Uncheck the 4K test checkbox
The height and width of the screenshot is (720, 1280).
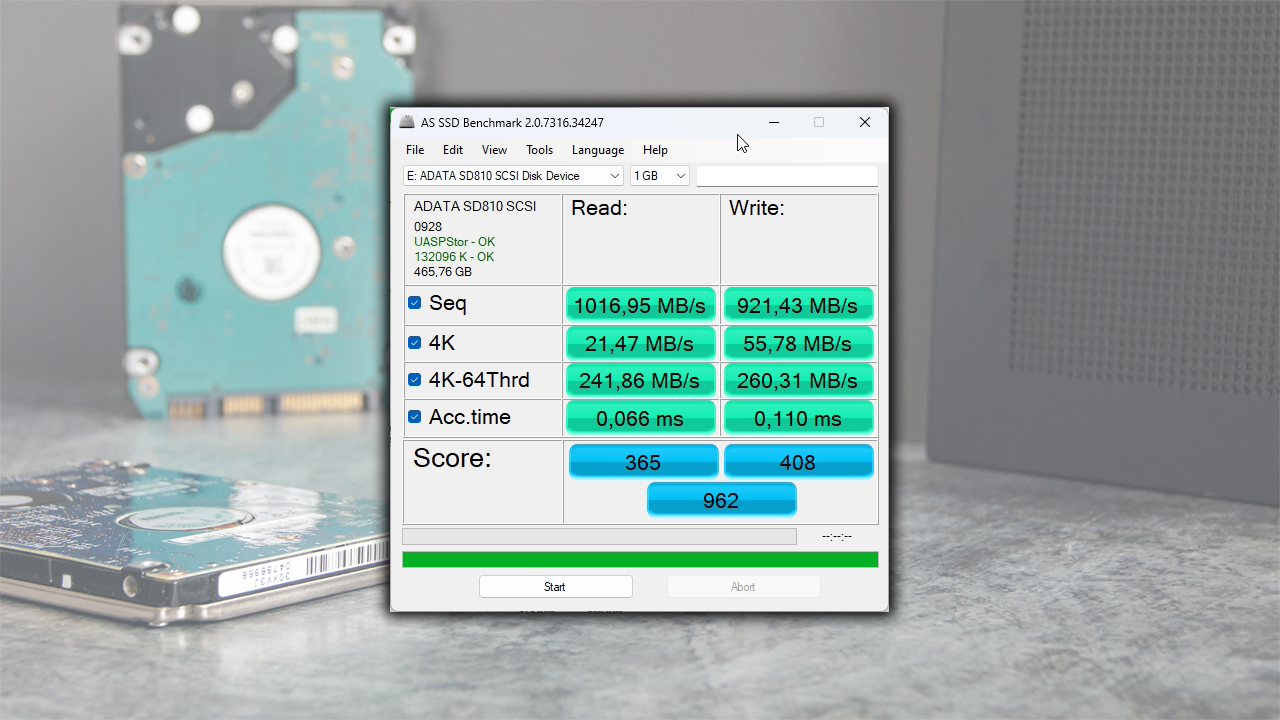tap(414, 343)
